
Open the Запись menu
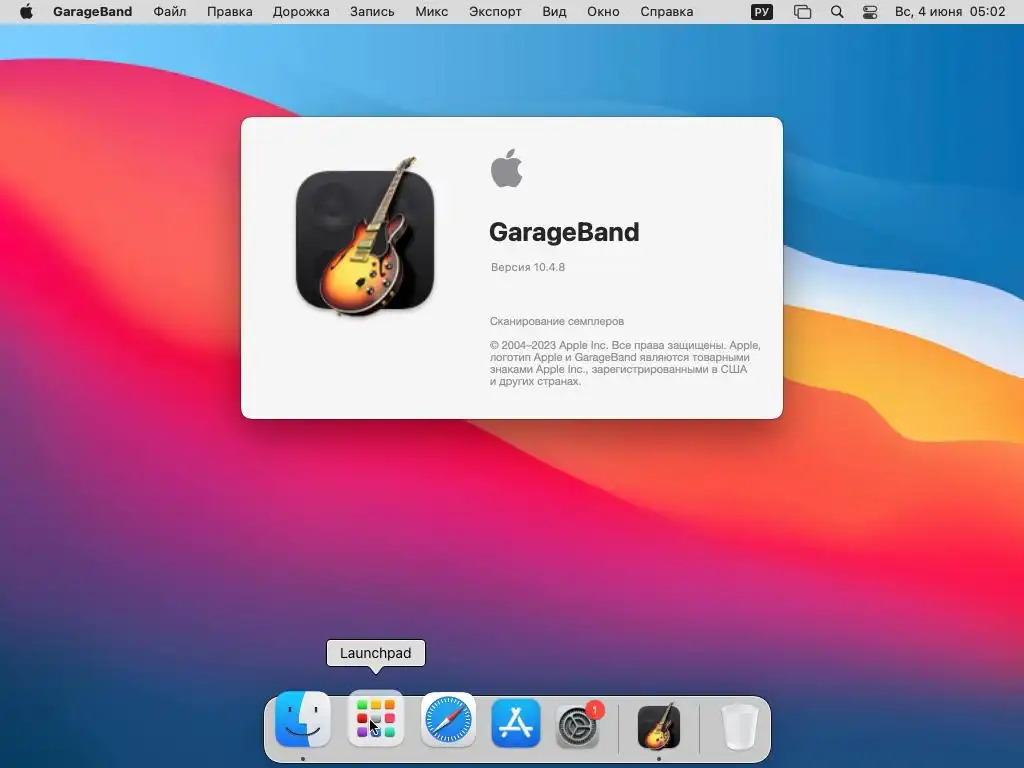(372, 12)
